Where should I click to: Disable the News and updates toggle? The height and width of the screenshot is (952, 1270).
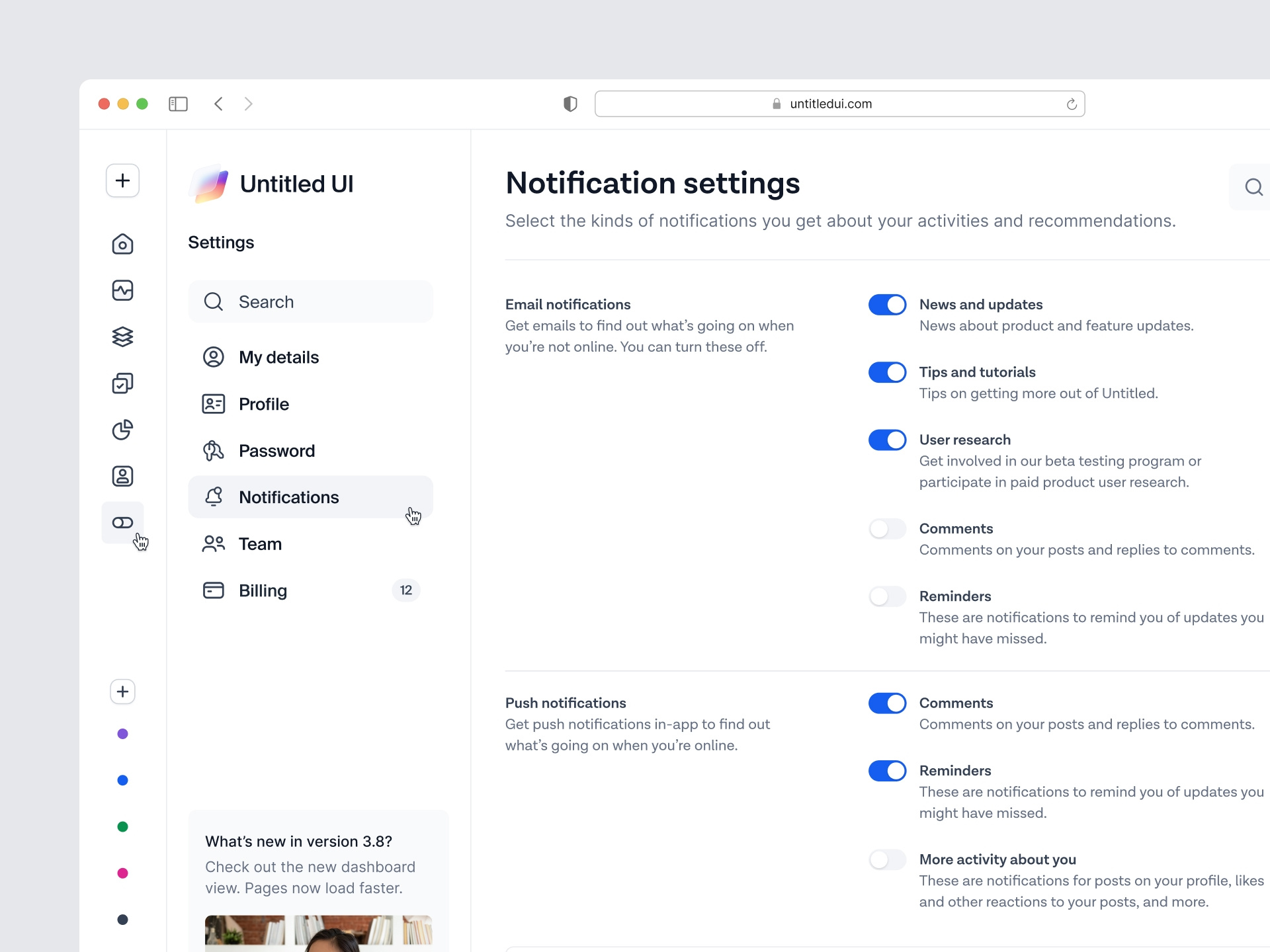coord(888,304)
